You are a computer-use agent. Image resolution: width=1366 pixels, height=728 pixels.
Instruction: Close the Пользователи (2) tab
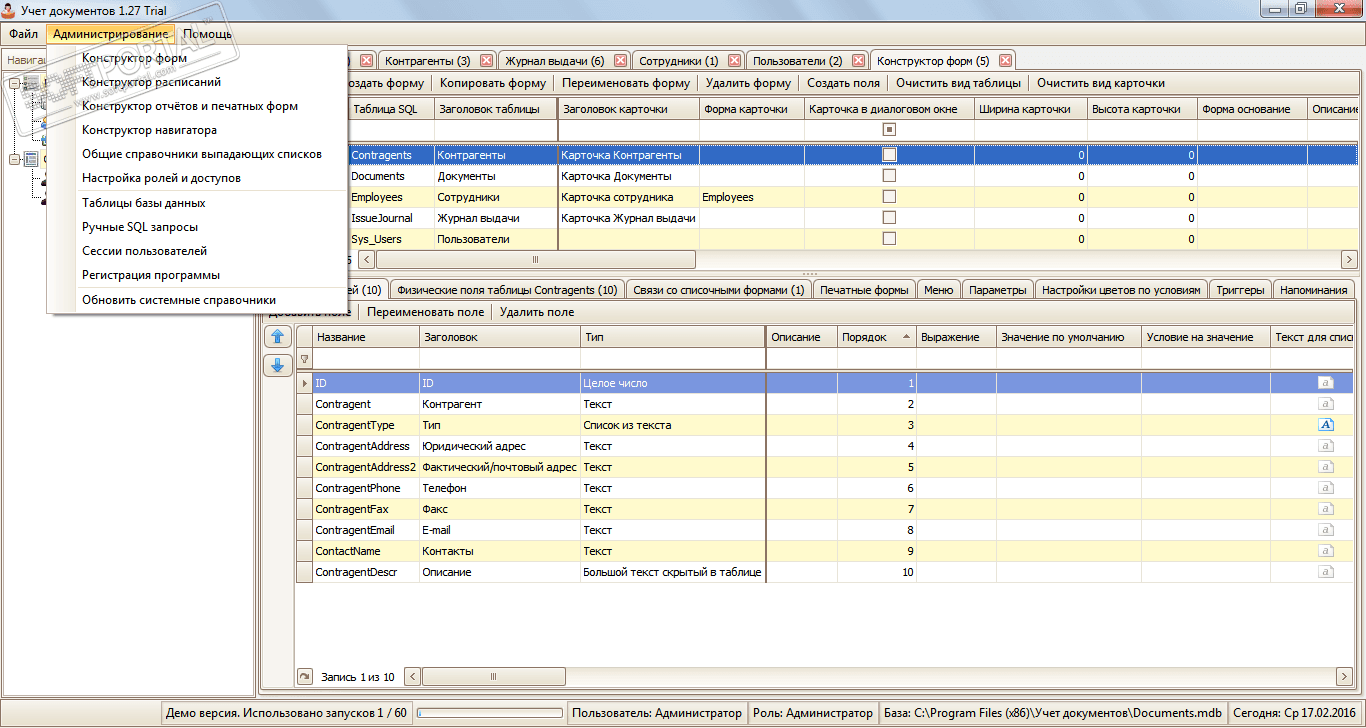pos(859,61)
